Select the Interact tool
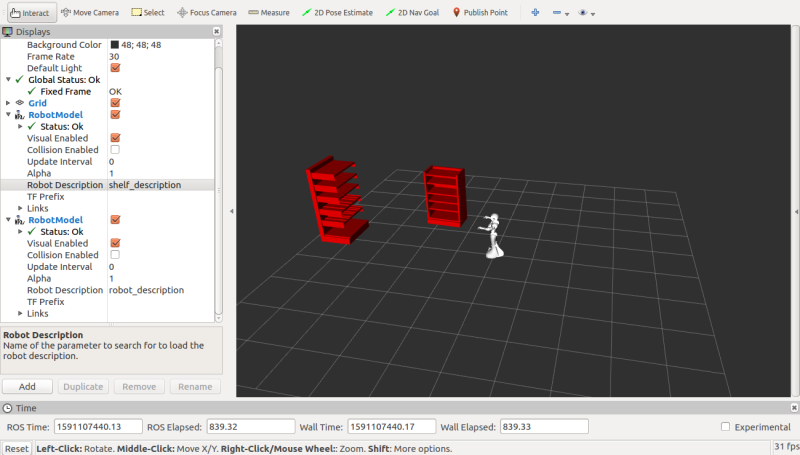Viewport: 800px width, 455px height. pyautogui.click(x=32, y=13)
